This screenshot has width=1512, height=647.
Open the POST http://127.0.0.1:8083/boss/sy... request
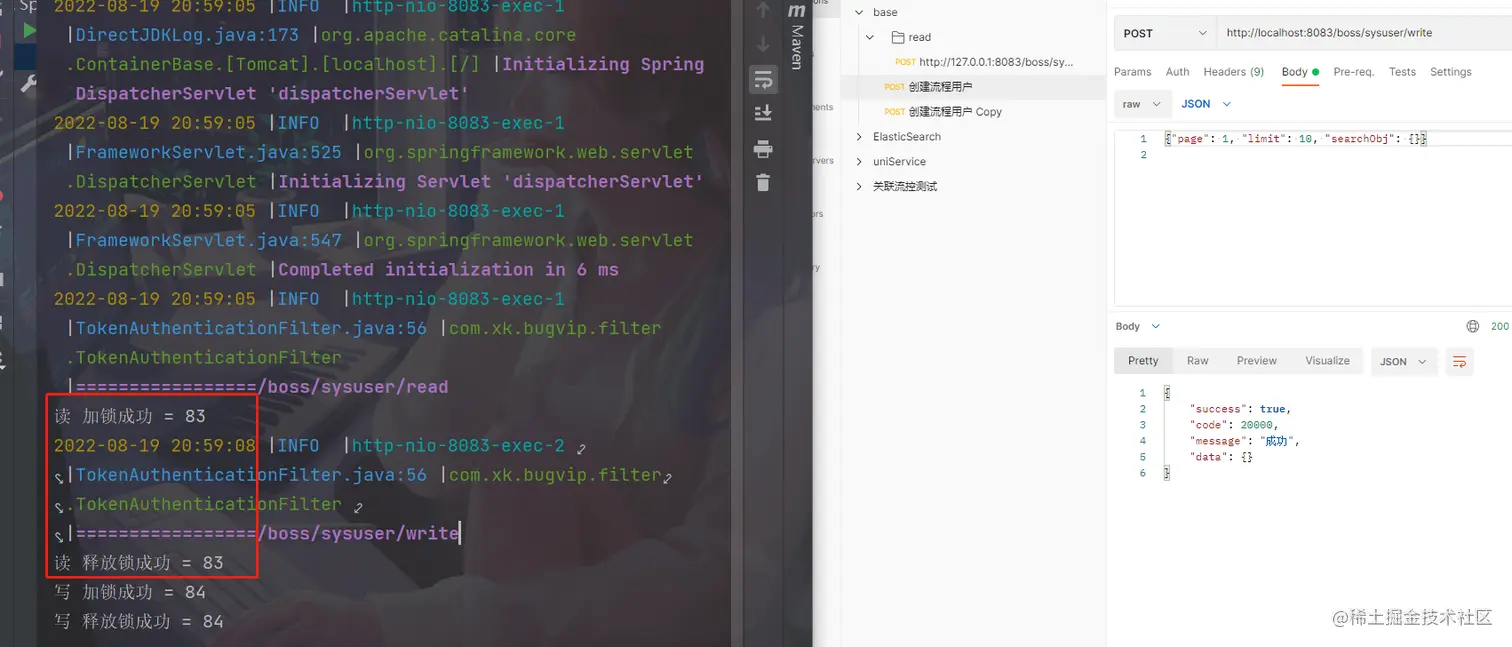click(x=984, y=62)
